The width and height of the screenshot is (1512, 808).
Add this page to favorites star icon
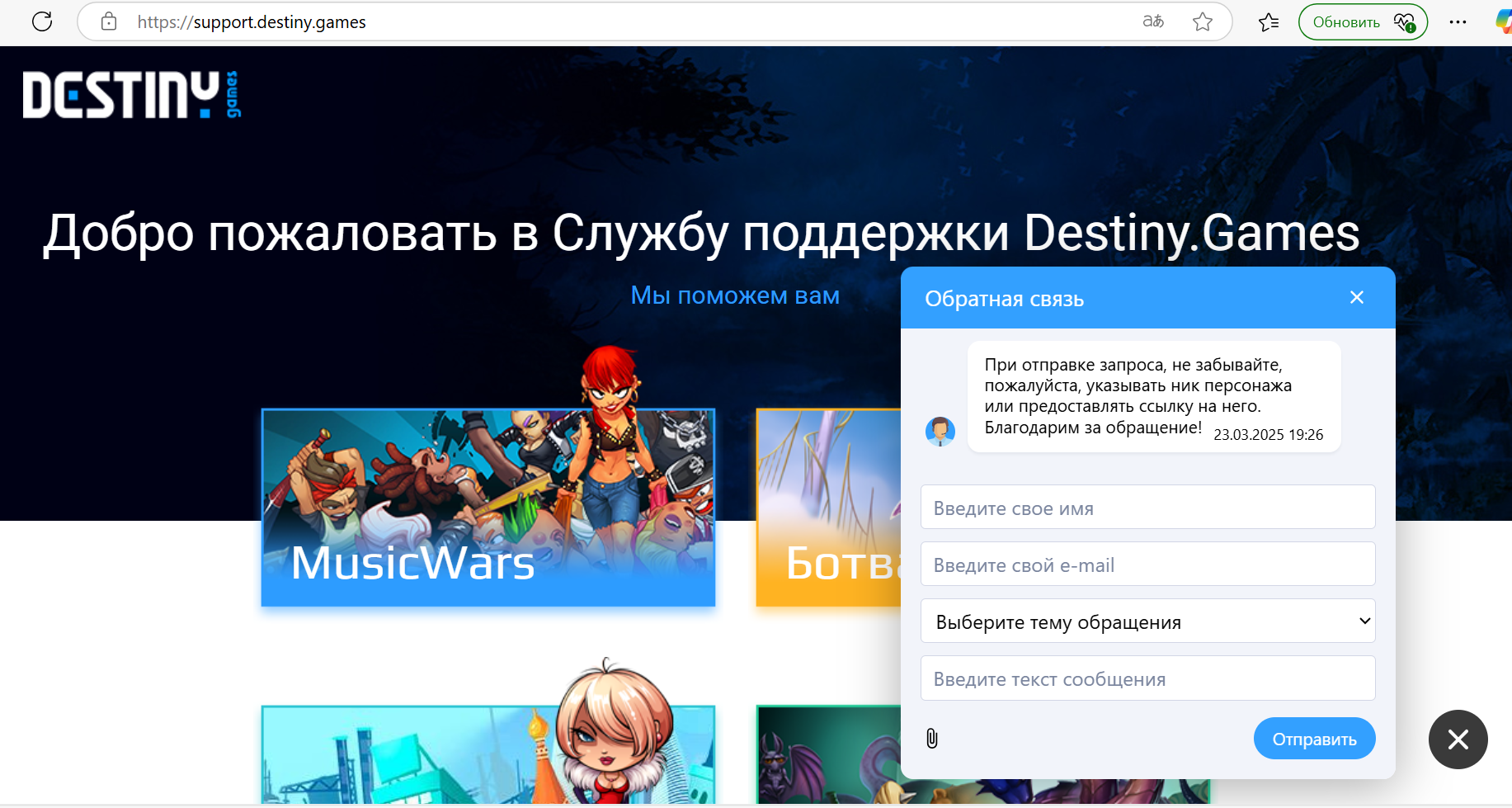coord(1203,21)
